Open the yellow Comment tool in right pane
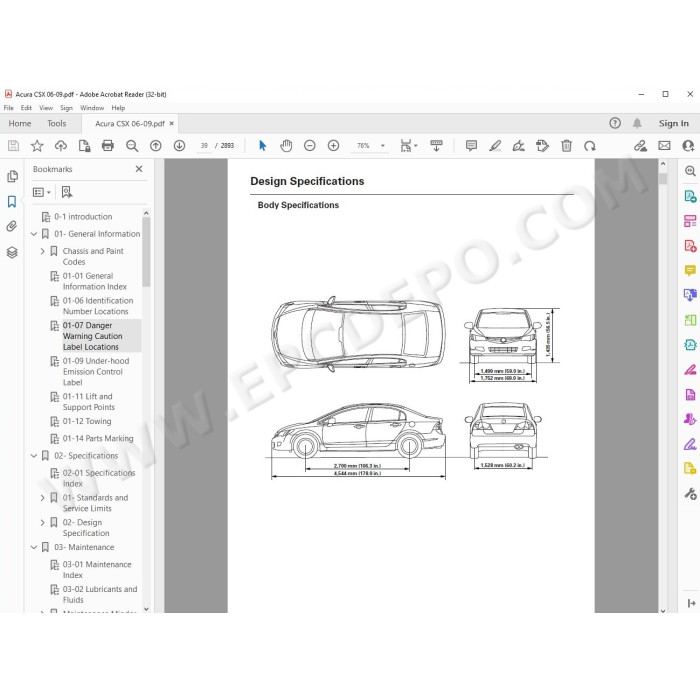The width and height of the screenshot is (700, 700). click(690, 271)
